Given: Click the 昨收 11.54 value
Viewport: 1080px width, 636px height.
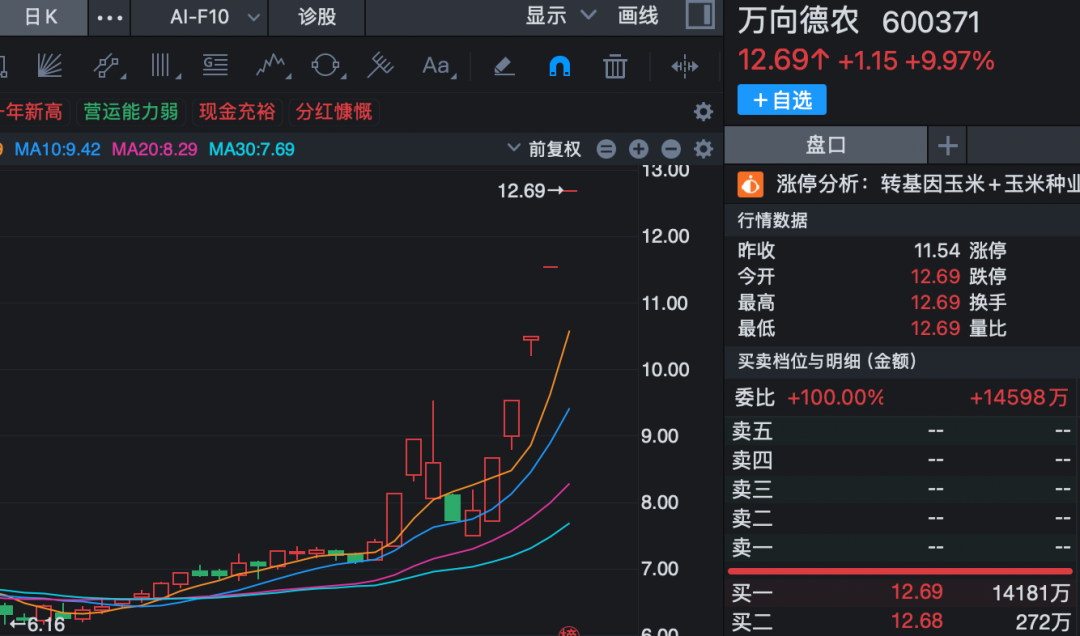Looking at the screenshot, I should point(937,250).
